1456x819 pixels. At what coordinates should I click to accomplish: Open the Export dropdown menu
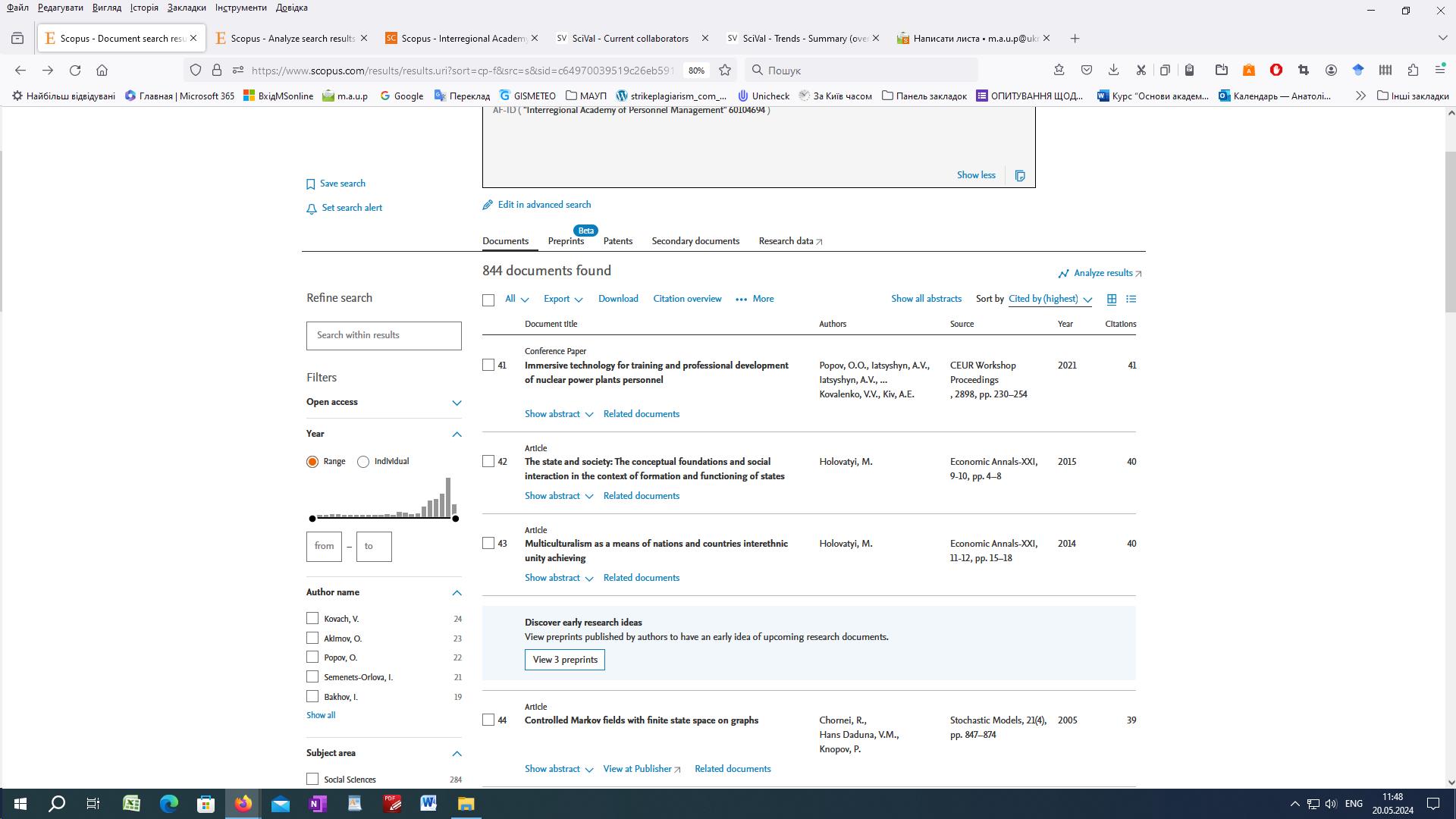(563, 300)
